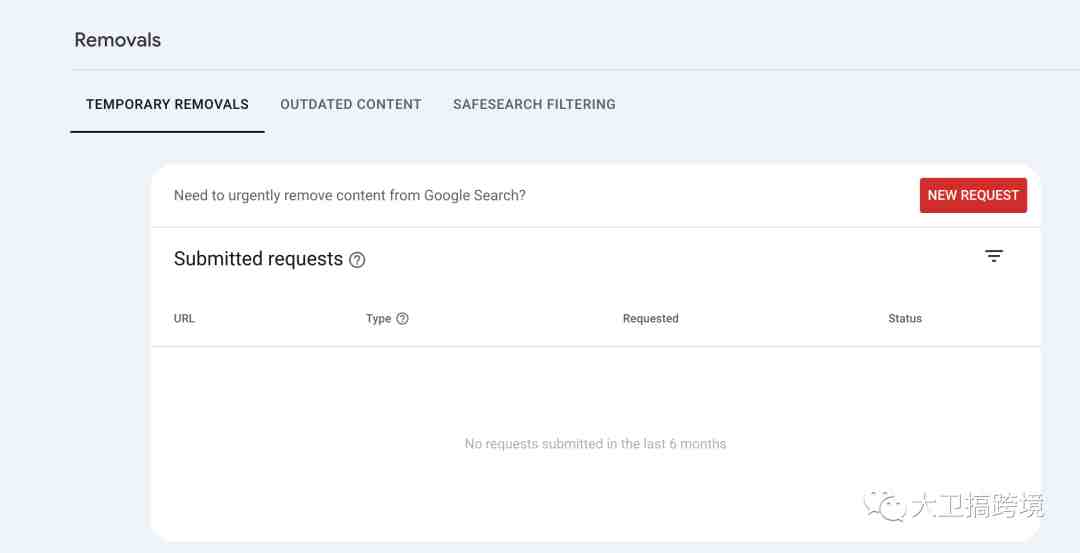Click the Chinese watermark text 大卫搞跨境
This screenshot has height=553, width=1080.
pyautogui.click(x=978, y=506)
